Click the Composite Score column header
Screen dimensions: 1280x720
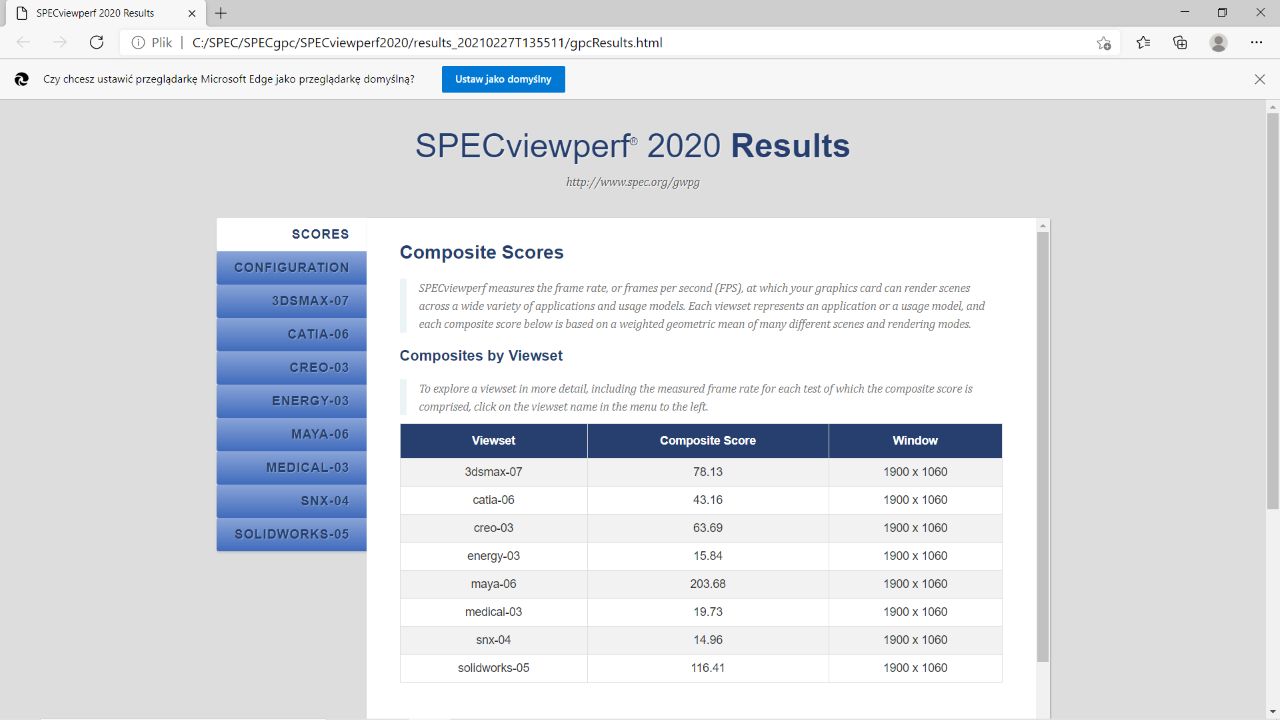(708, 441)
